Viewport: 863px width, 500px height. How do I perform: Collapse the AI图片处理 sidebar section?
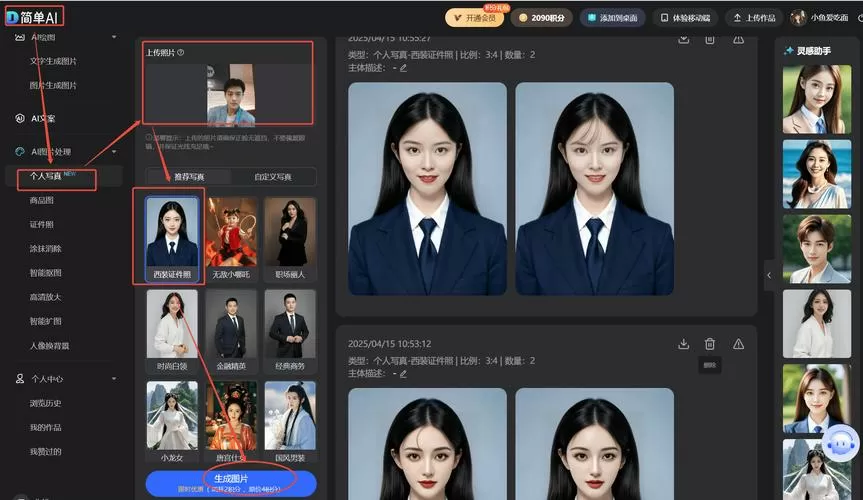tap(114, 151)
